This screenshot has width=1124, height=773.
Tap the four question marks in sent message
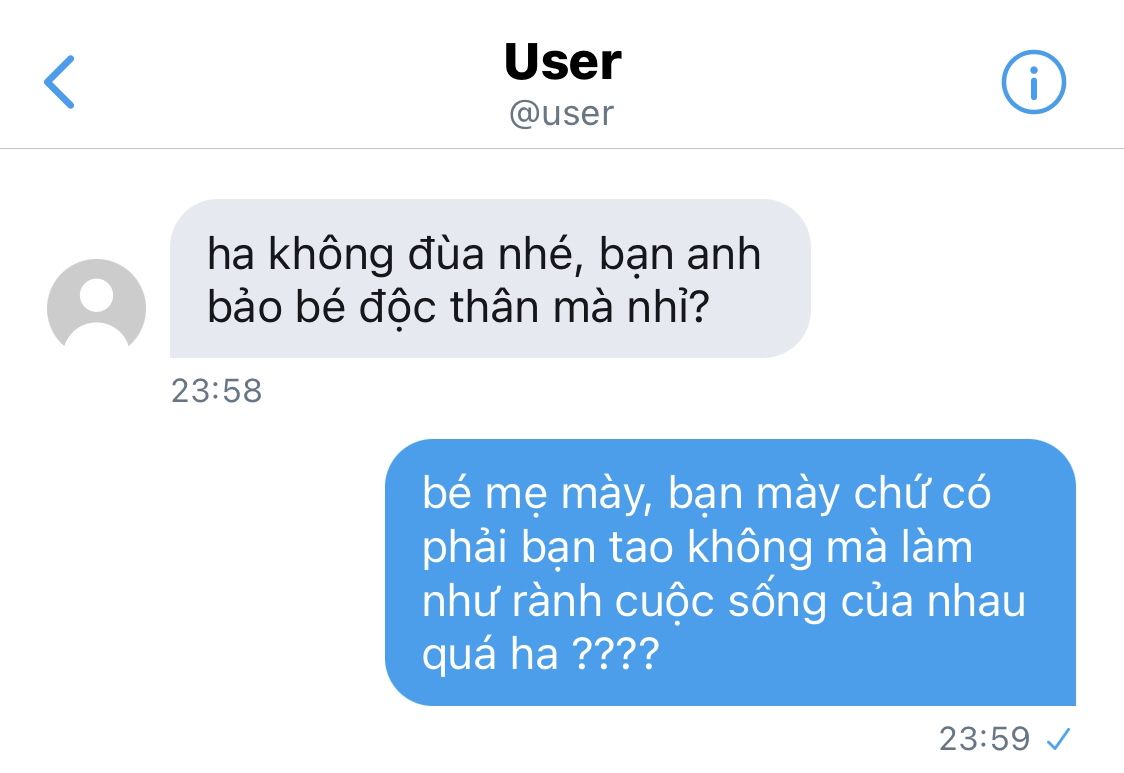[615, 654]
